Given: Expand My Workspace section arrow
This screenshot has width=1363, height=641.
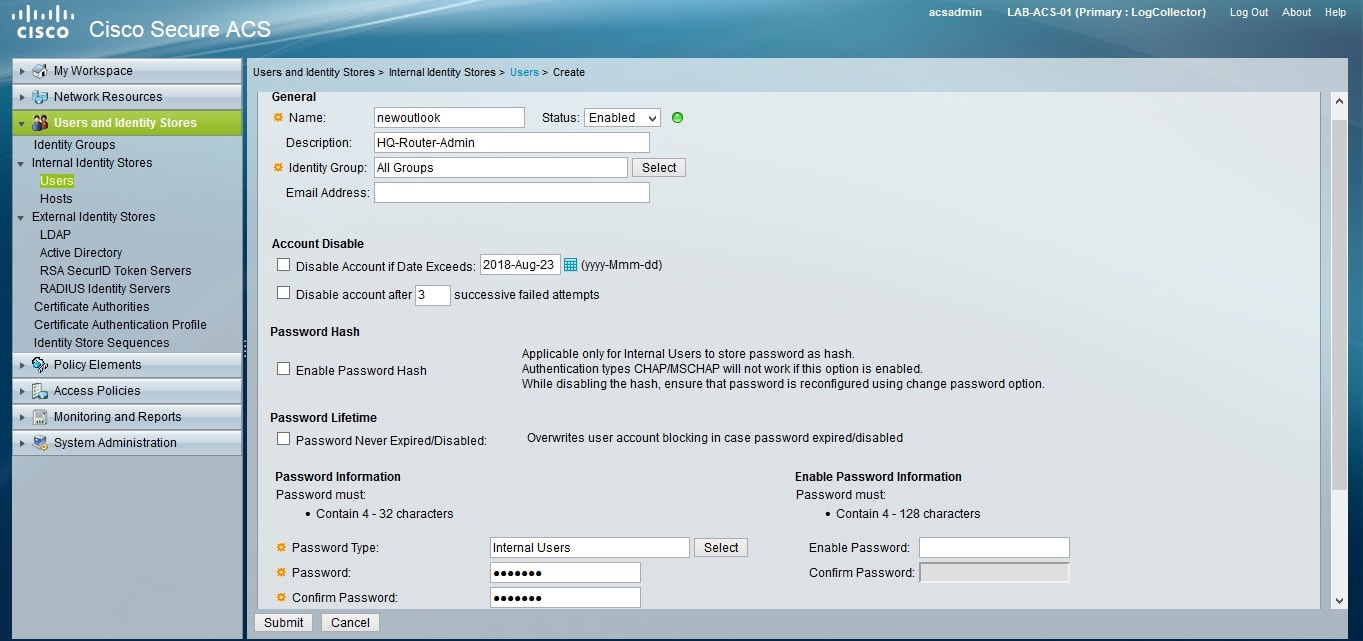Looking at the screenshot, I should pyautogui.click(x=22, y=71).
